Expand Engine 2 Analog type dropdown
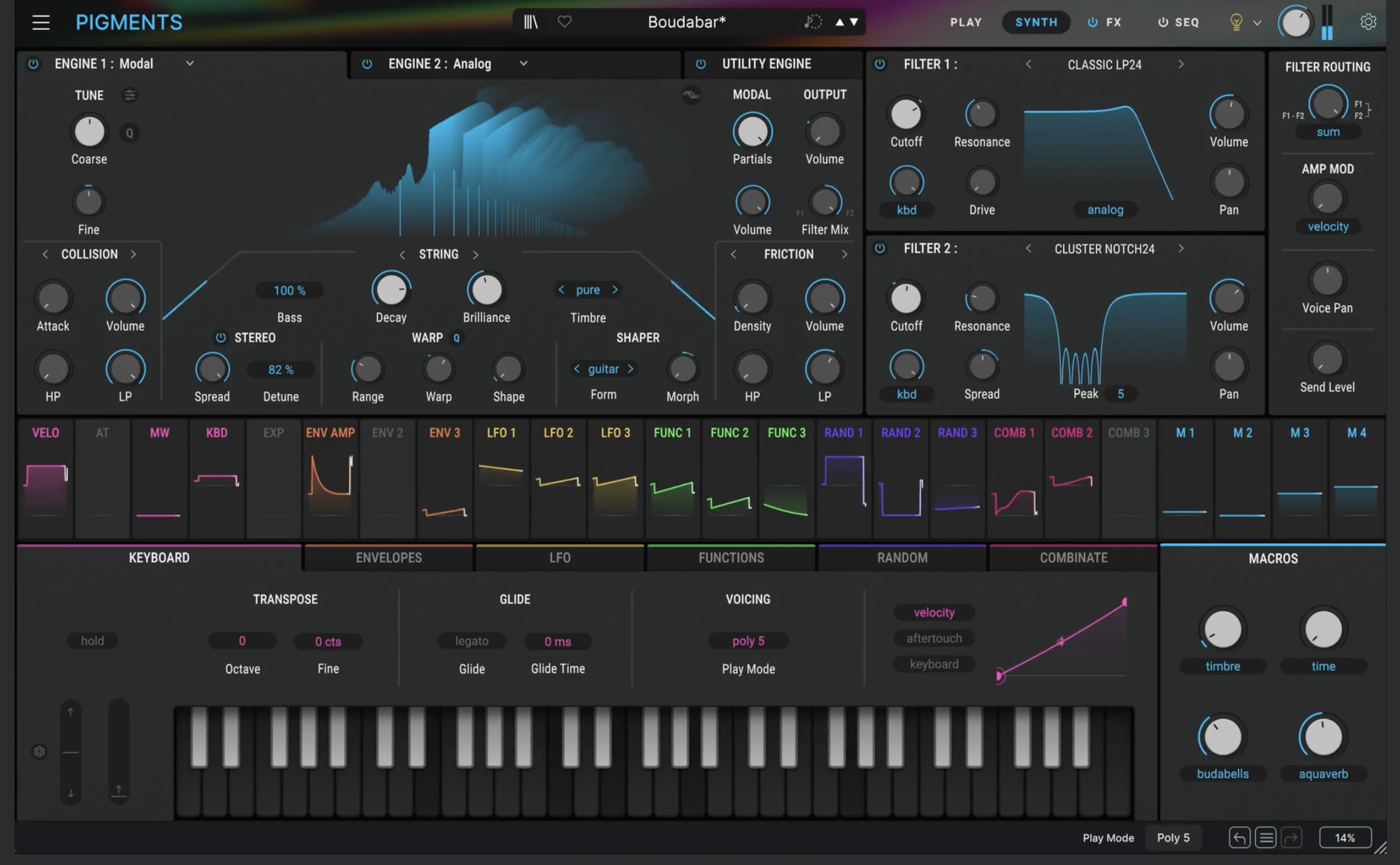The image size is (1400, 865). point(524,64)
